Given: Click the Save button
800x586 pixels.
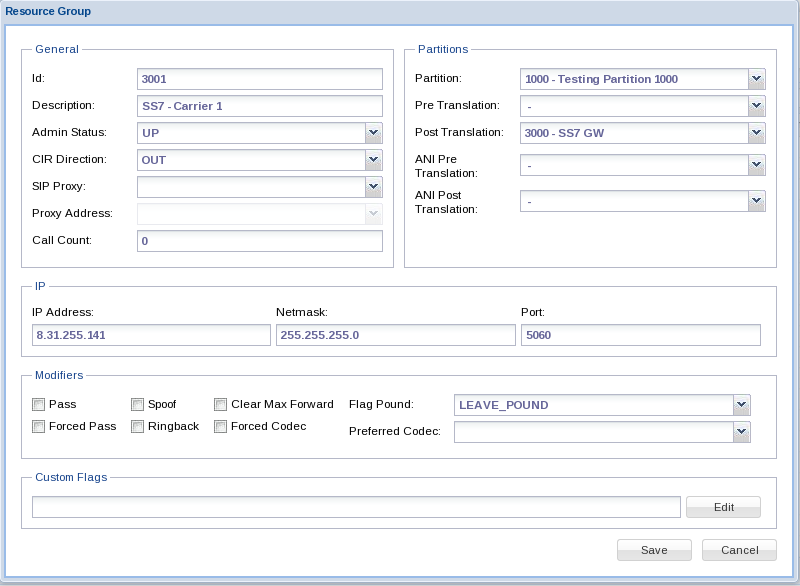Looking at the screenshot, I should click(654, 550).
